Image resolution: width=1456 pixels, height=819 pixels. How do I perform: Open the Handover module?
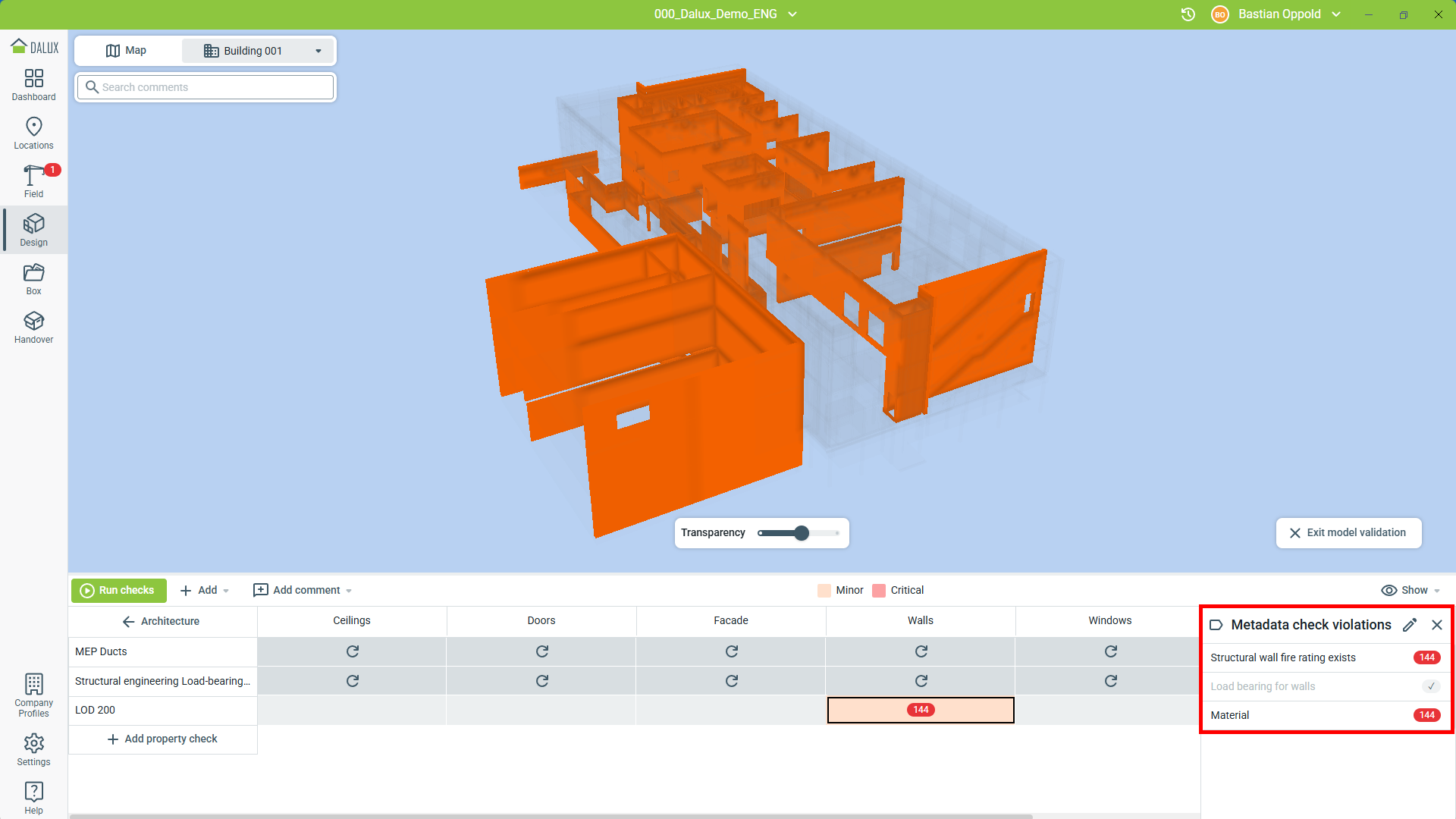pyautogui.click(x=33, y=328)
